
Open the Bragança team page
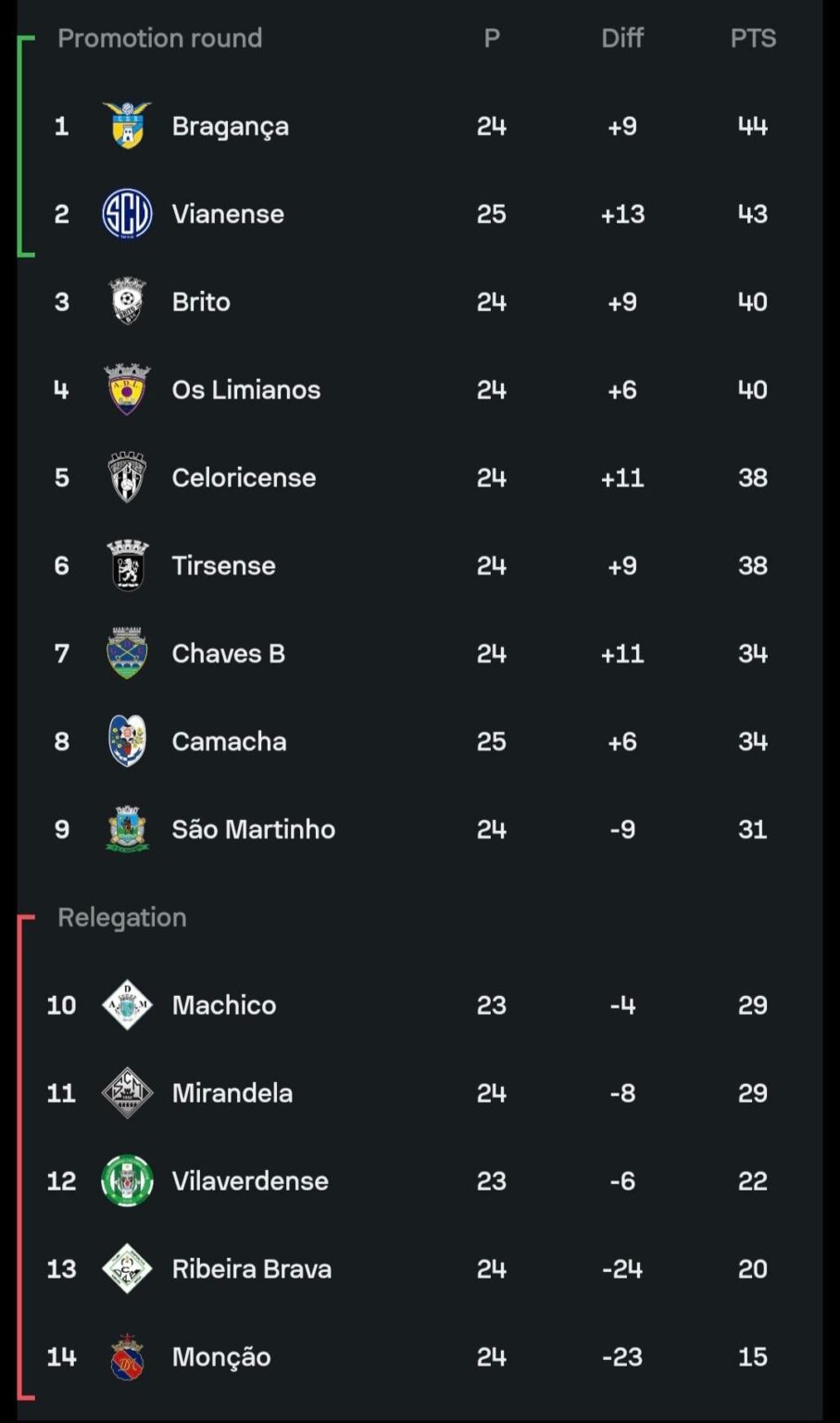tap(230, 125)
